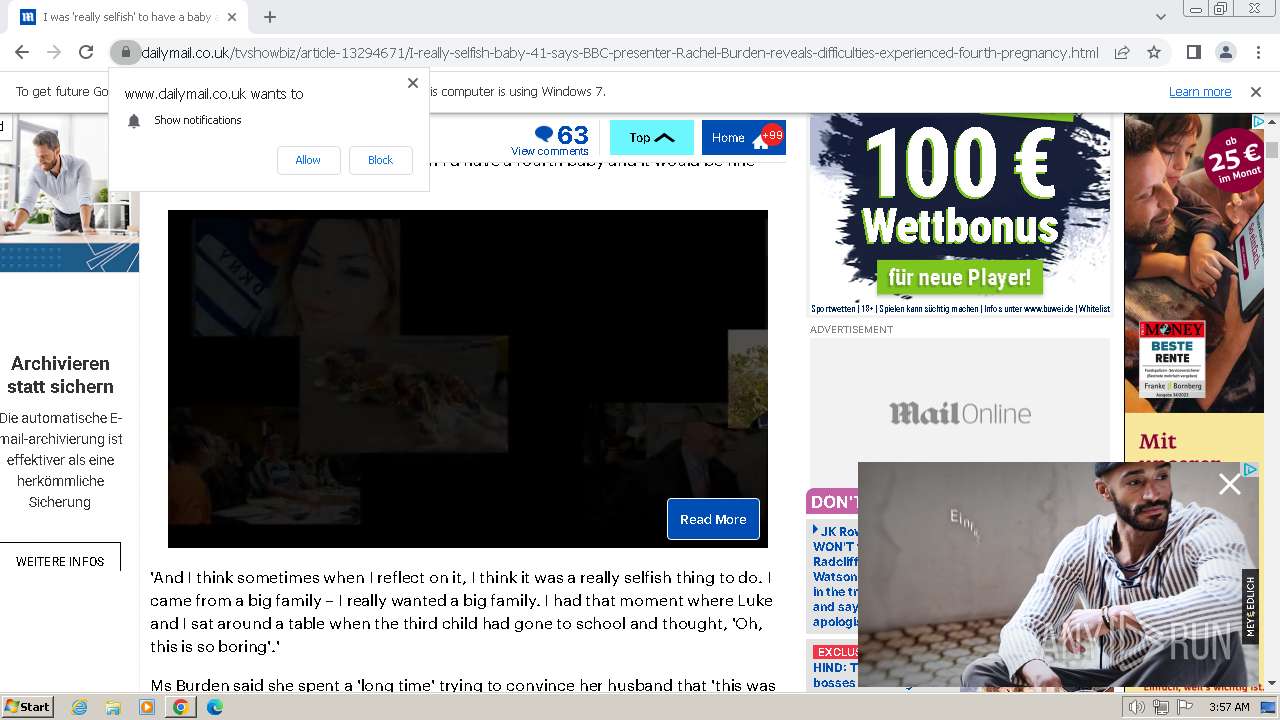Click the 100 € Wettbonus advertisement
Viewport: 1280px width, 720px height.
pyautogui.click(x=960, y=214)
